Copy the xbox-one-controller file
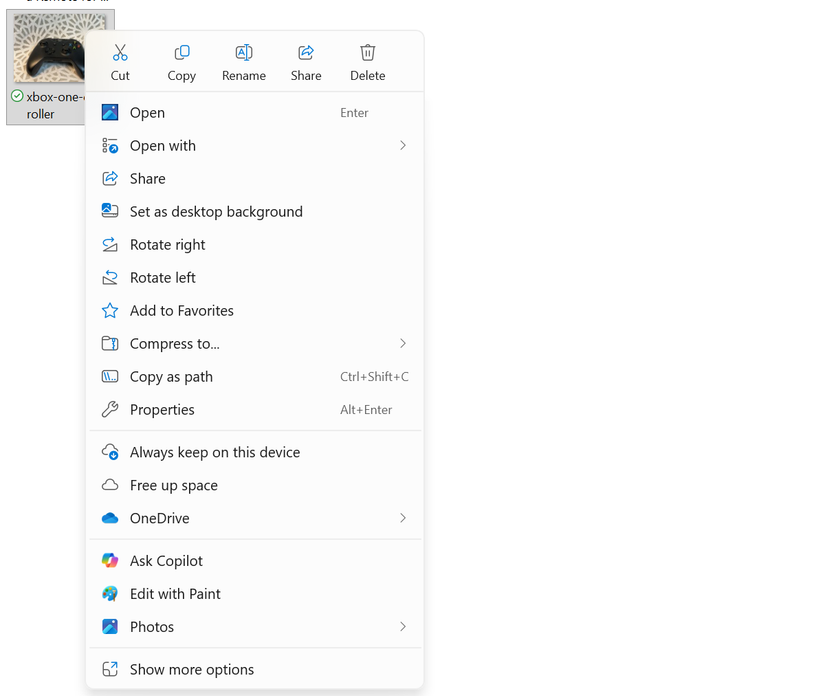Image resolution: width=825 pixels, height=696 pixels. click(182, 60)
